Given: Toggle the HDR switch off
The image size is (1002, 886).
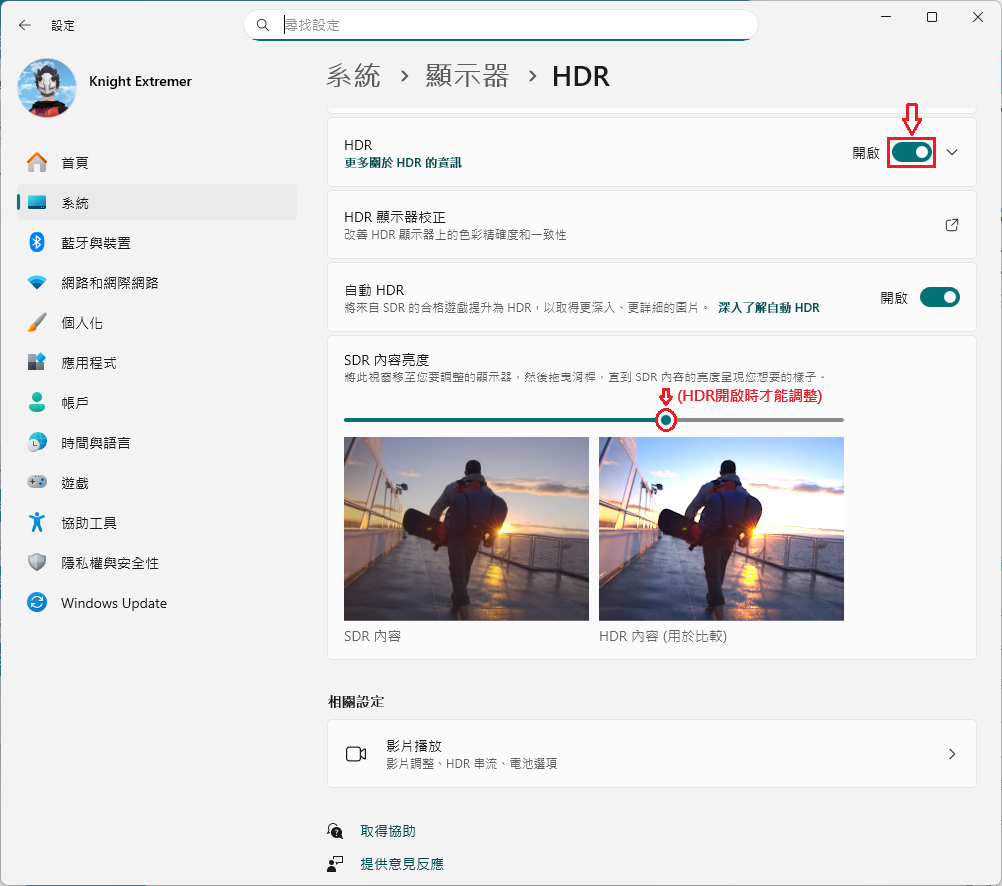Looking at the screenshot, I should pos(911,153).
